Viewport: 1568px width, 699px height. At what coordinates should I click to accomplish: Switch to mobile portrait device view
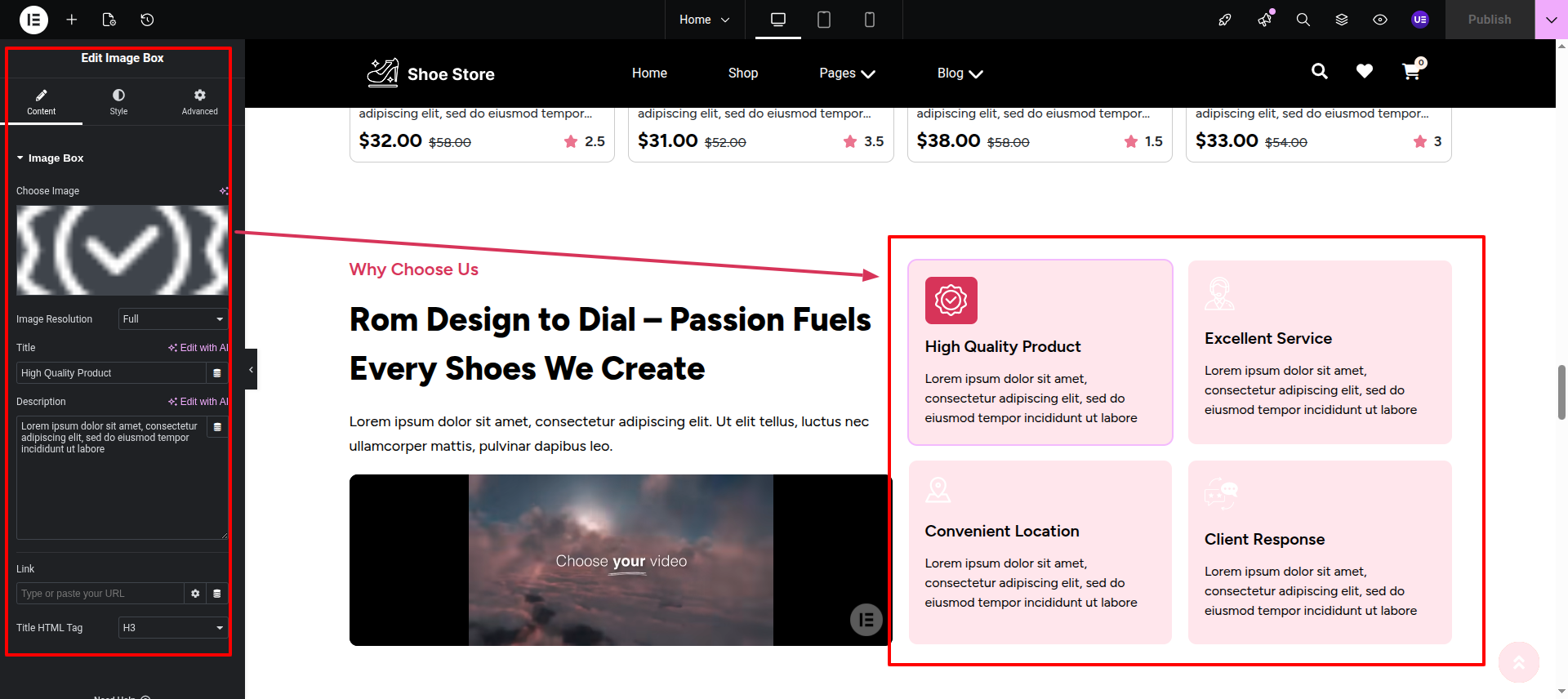click(869, 20)
